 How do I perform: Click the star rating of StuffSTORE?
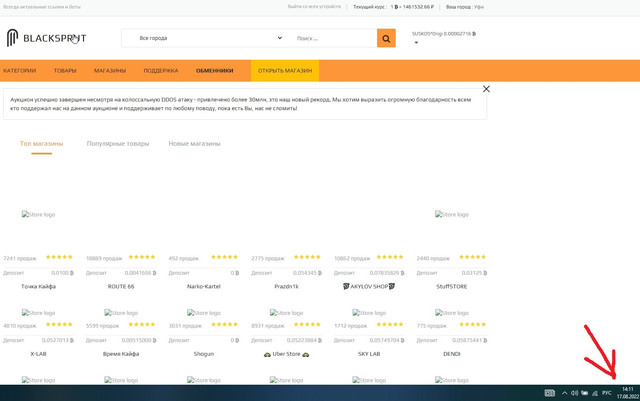(x=472, y=257)
